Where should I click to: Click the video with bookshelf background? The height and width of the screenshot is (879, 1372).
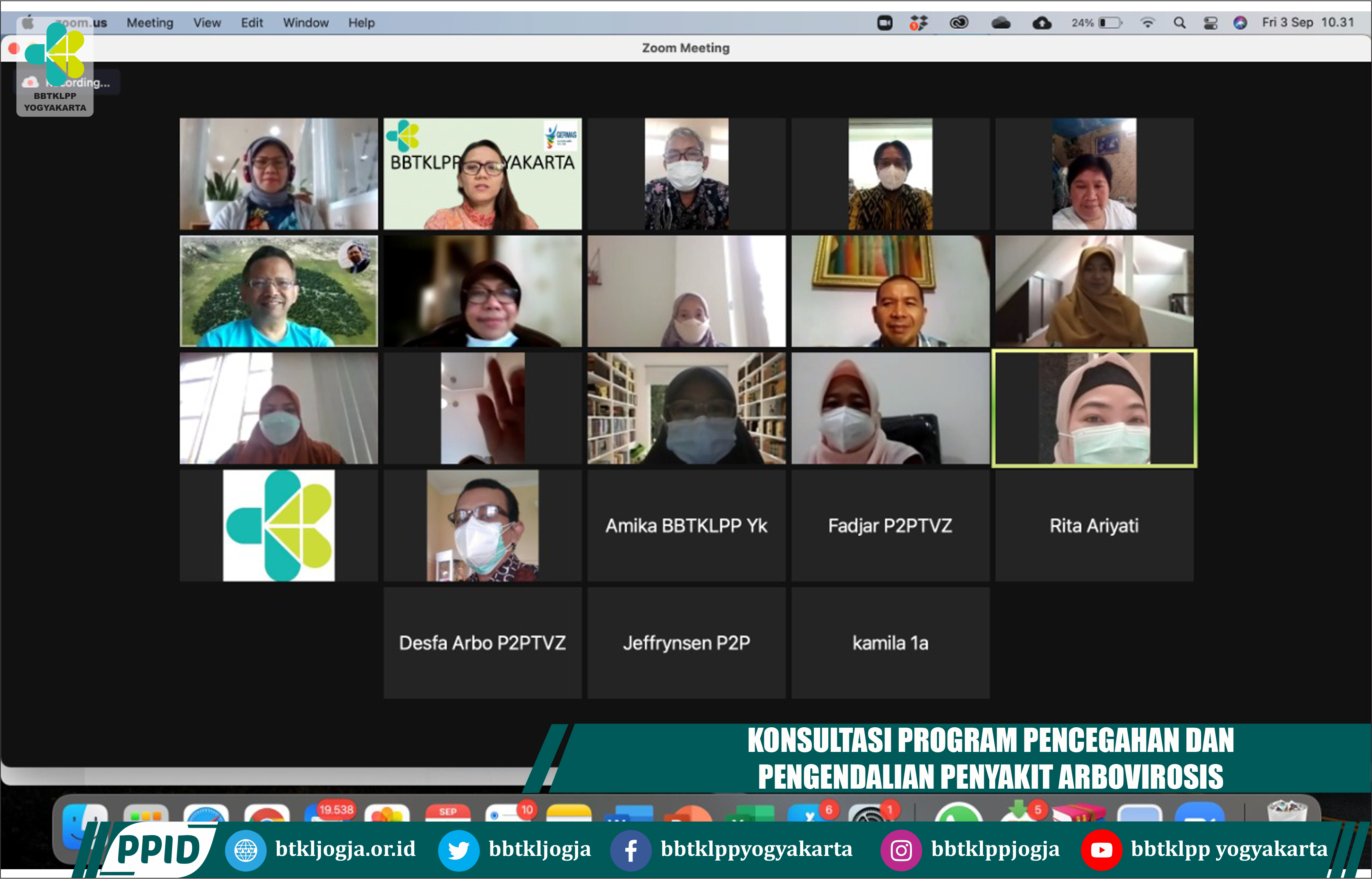pos(686,408)
